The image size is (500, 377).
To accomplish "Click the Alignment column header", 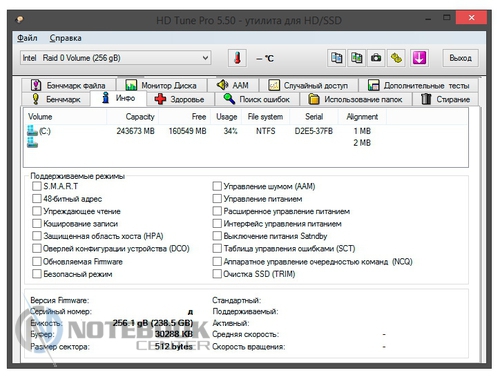I will (x=362, y=117).
